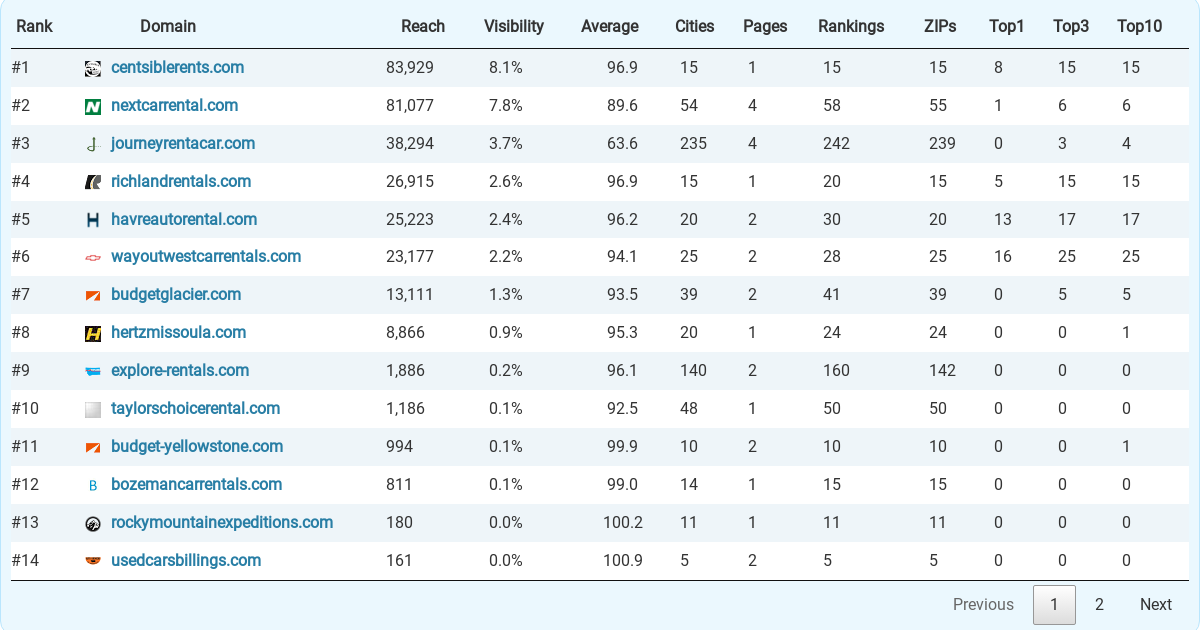Click the Previous pagination button

coord(983,604)
